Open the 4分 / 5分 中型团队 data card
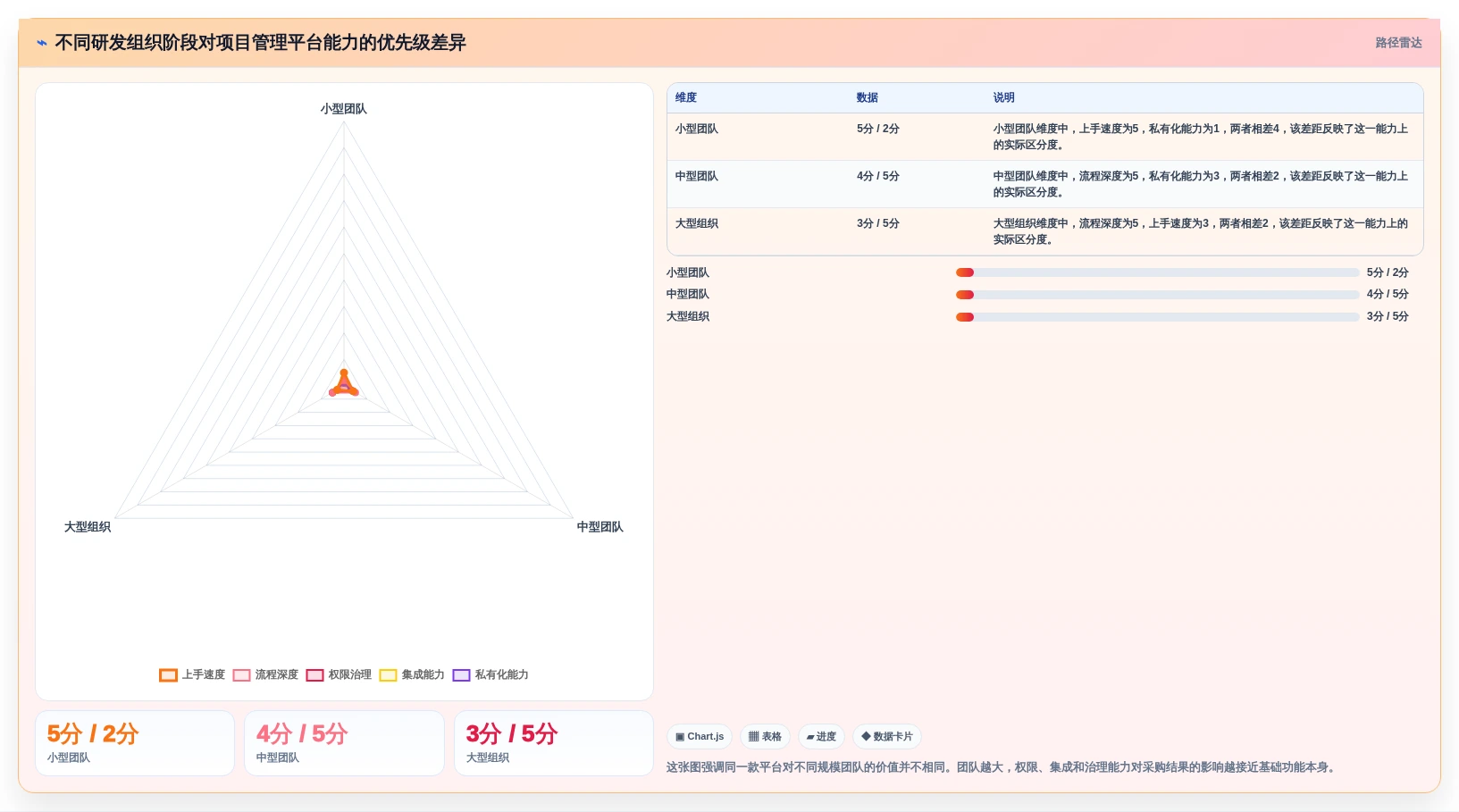 (x=344, y=743)
